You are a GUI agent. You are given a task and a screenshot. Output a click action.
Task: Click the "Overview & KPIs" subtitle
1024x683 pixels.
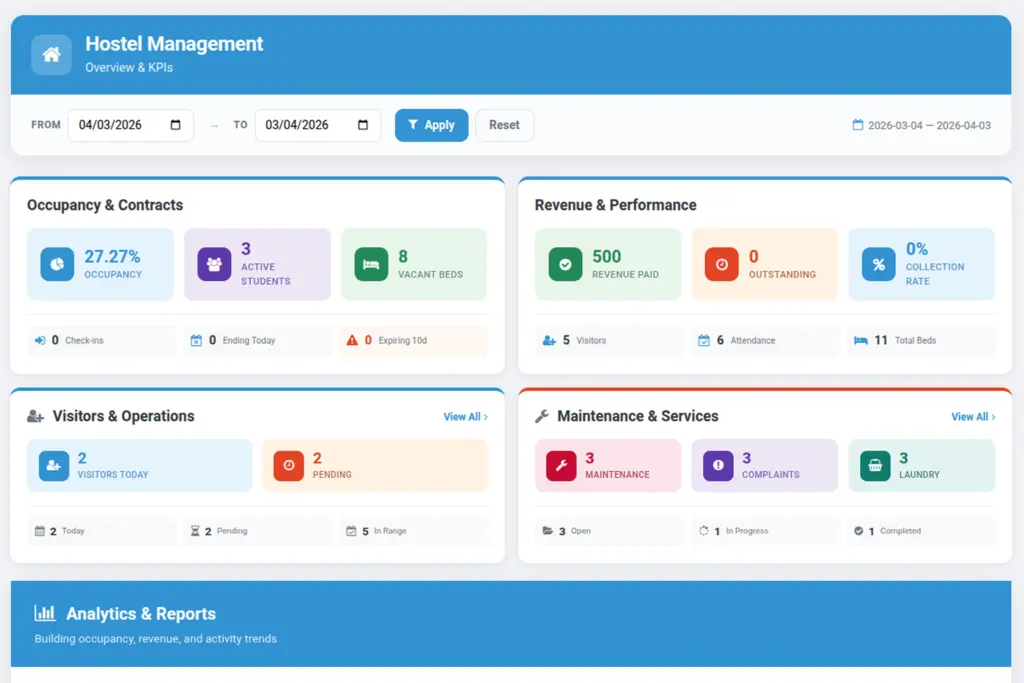tap(129, 67)
